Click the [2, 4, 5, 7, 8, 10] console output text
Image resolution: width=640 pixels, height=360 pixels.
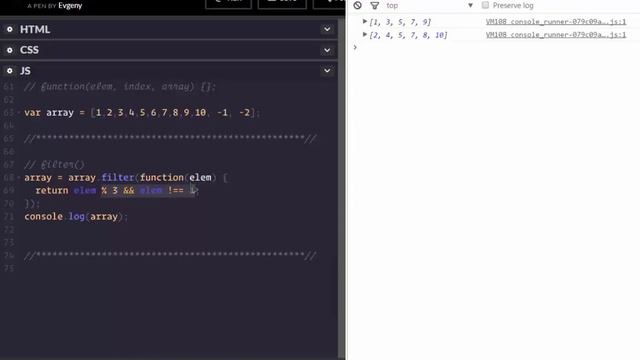(408, 35)
